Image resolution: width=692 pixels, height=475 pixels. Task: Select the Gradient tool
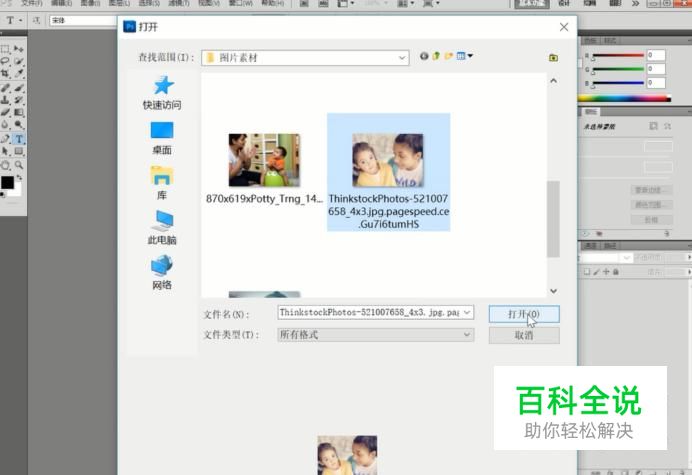(19, 113)
